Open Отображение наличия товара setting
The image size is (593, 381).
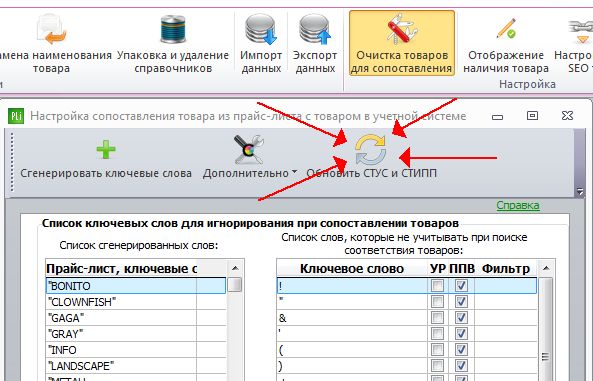(x=506, y=44)
